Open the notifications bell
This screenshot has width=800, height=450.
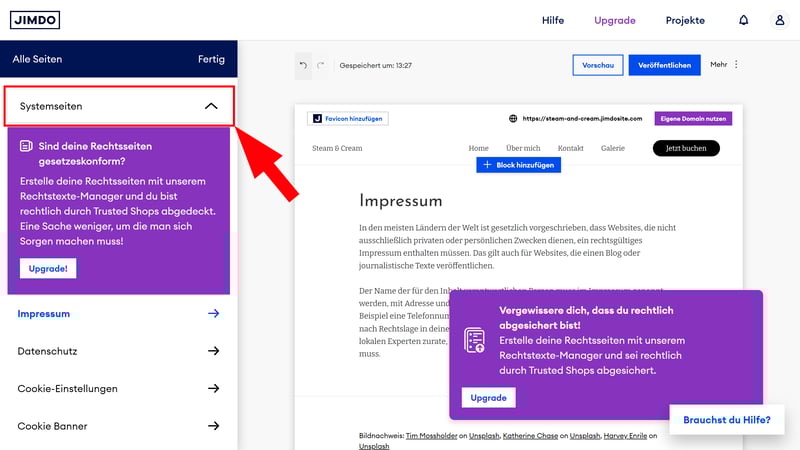(743, 20)
